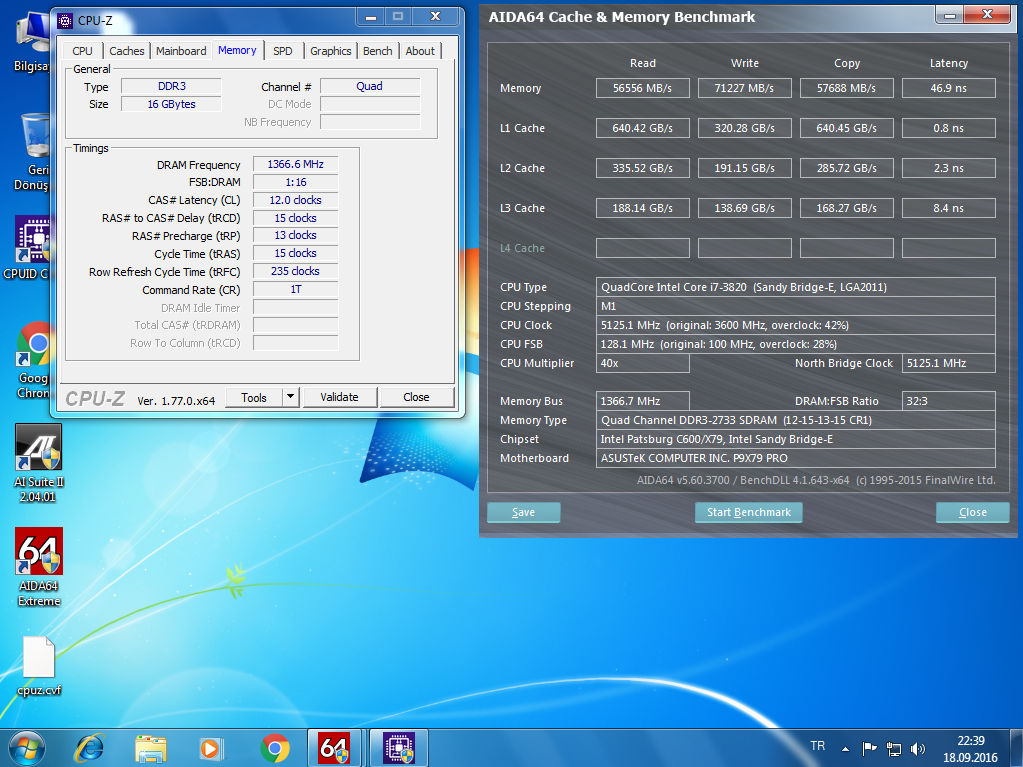The height and width of the screenshot is (767, 1023).
Task: Select the memory Size field 16 GBytes
Action: click(172, 104)
